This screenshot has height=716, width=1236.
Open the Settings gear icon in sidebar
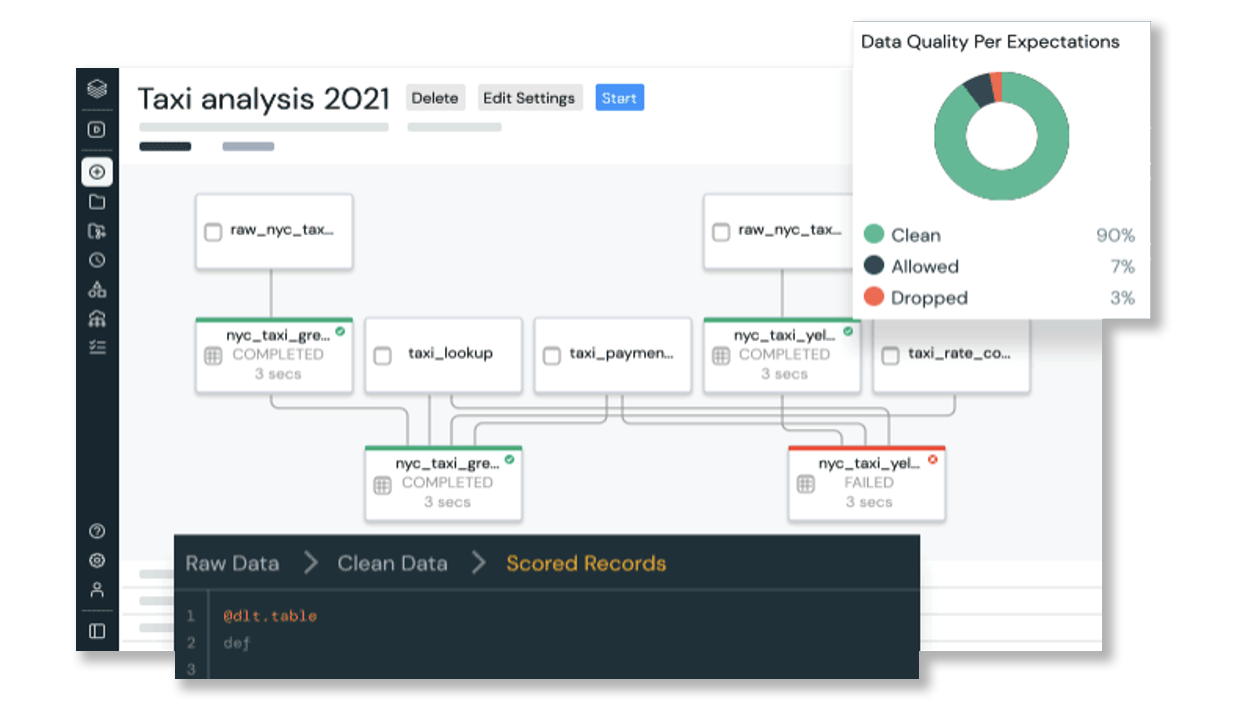(x=97, y=561)
